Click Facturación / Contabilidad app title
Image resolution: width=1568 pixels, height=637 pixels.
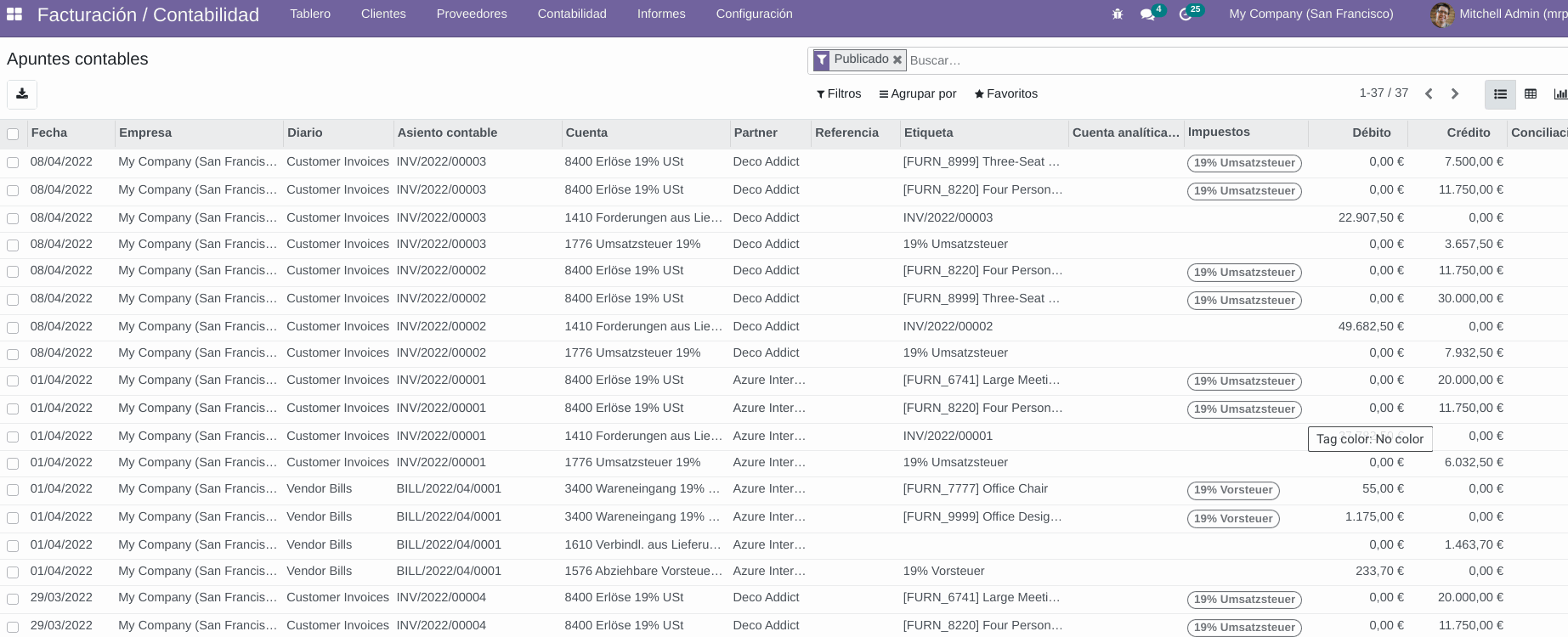coord(148,14)
